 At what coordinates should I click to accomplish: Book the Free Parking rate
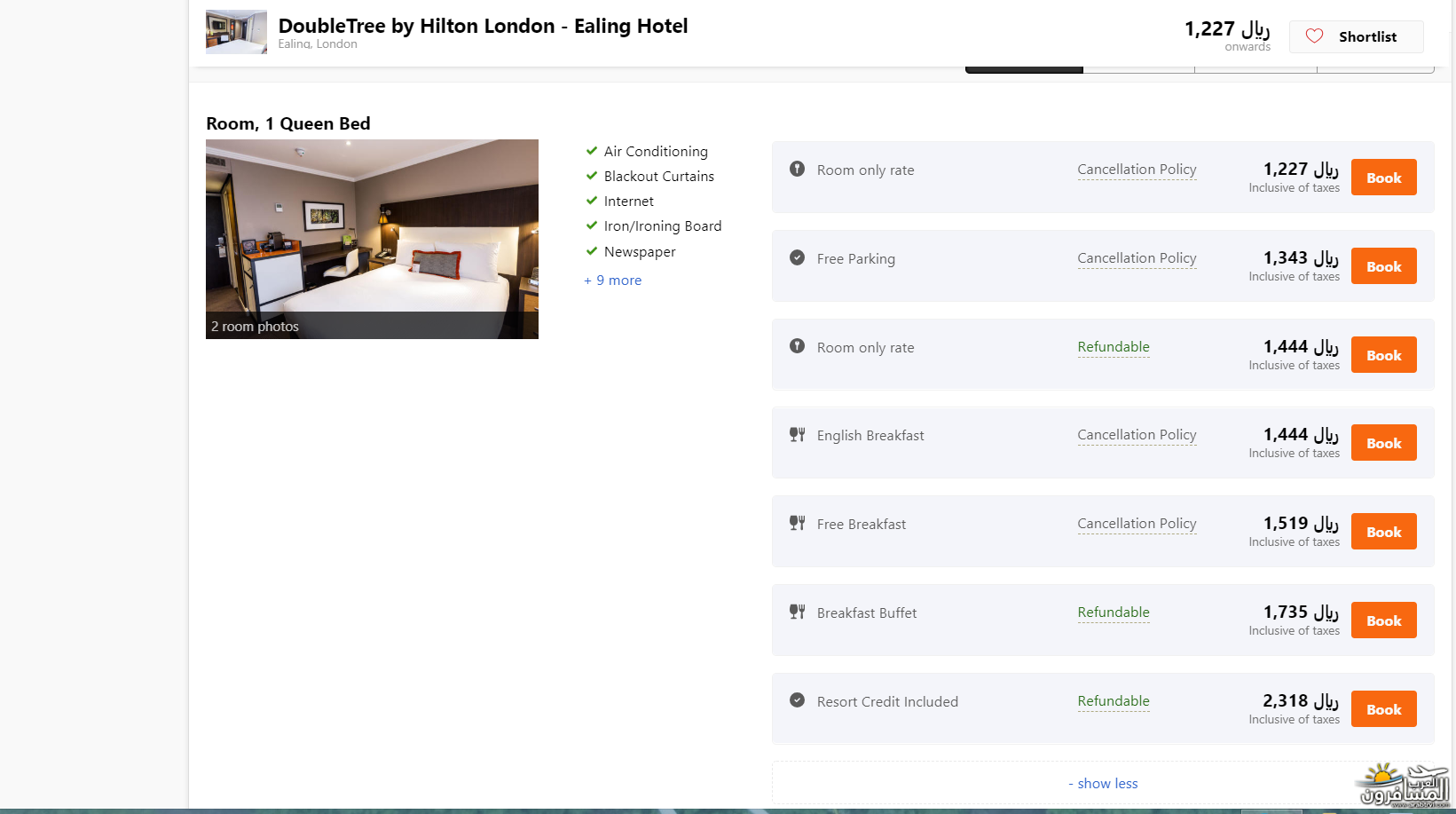point(1383,266)
